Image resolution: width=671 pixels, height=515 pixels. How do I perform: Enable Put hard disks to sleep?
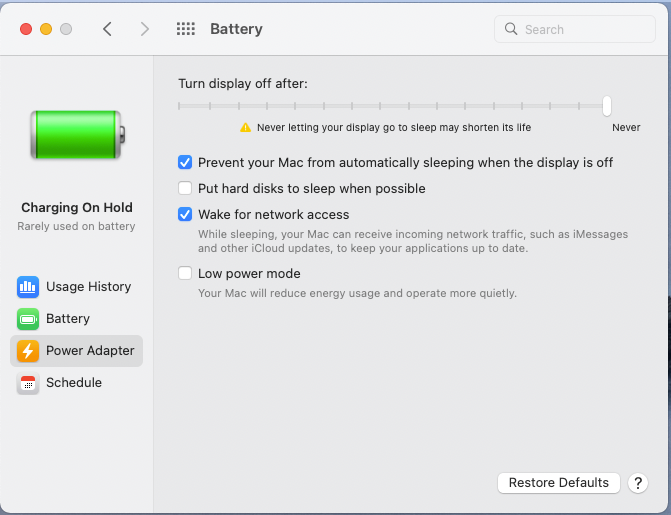pos(185,188)
